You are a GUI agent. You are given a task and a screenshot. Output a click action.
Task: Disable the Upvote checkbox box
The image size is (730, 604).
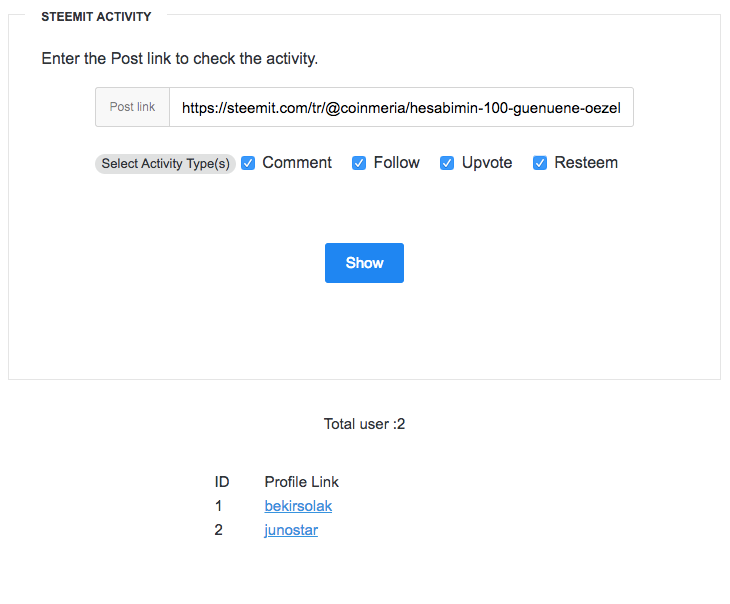pos(447,163)
